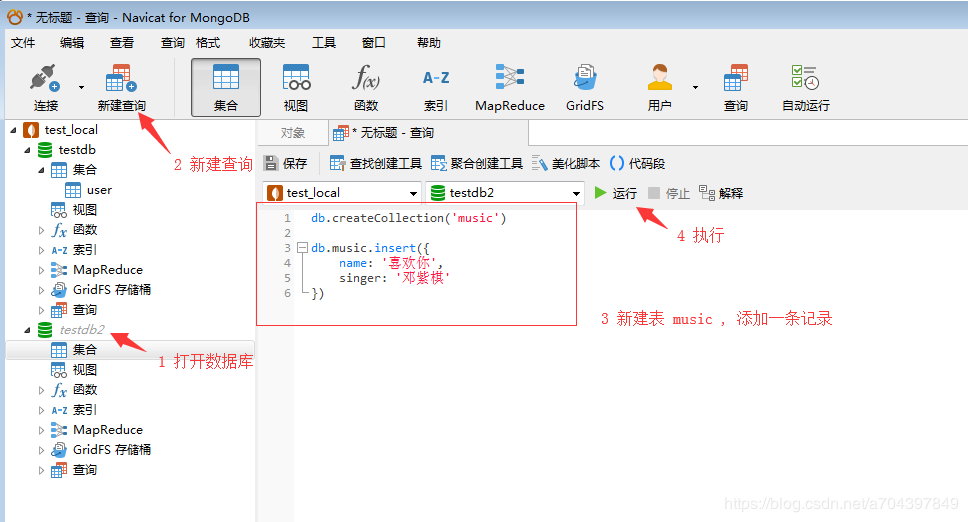Open the Connection dropdown arrow
The image size is (968, 522).
(x=81, y=88)
